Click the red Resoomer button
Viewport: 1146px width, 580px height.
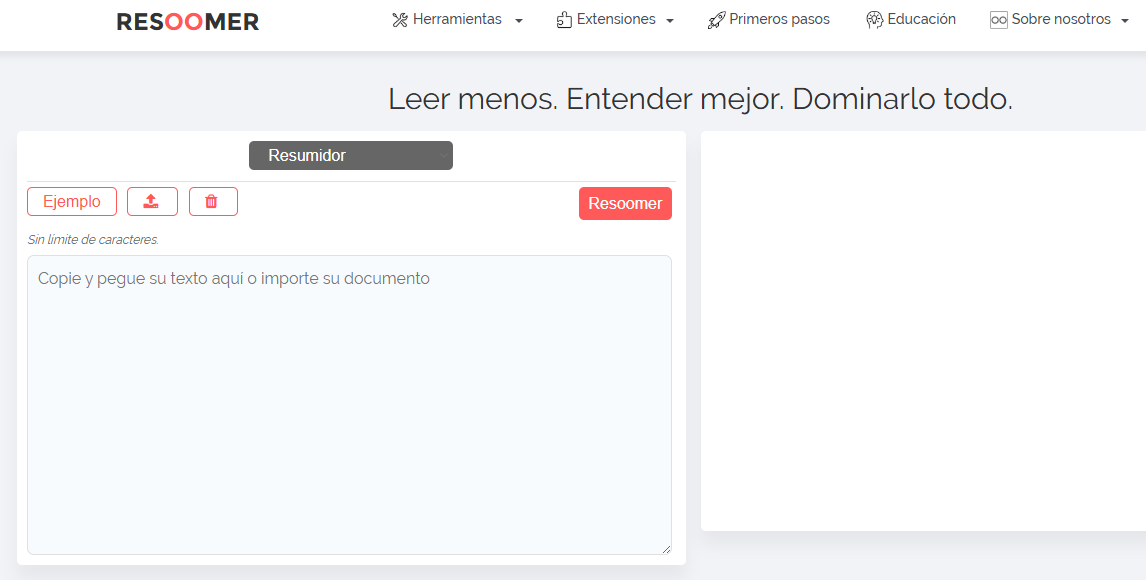click(625, 204)
